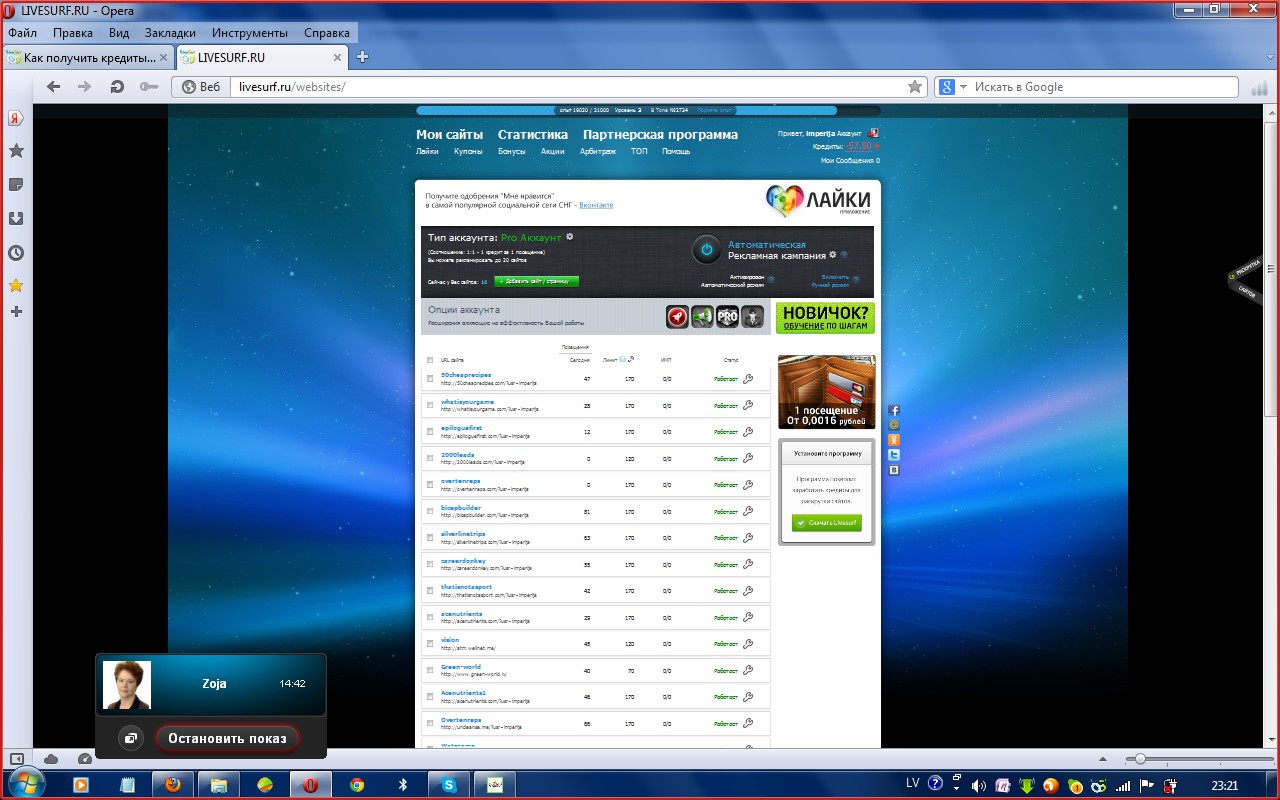
Task: Check the 2000leads row checkbox
Action: [x=430, y=458]
